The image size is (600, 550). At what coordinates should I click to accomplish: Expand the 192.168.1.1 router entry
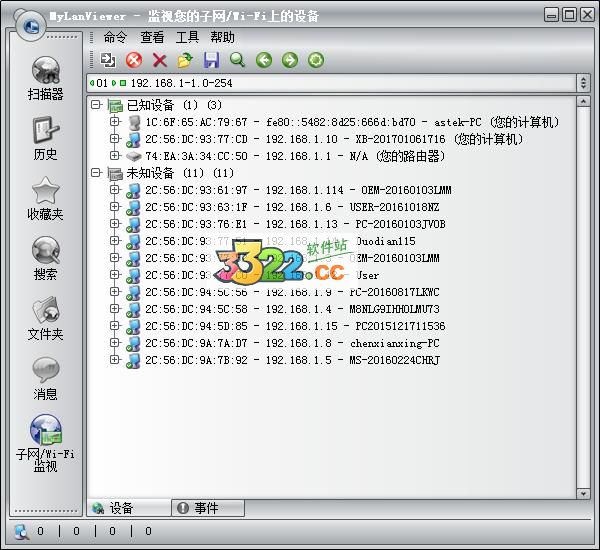pos(115,156)
